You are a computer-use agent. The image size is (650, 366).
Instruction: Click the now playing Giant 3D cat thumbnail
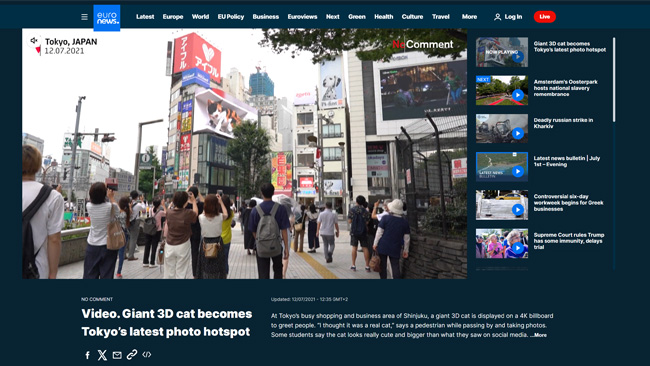[502, 52]
